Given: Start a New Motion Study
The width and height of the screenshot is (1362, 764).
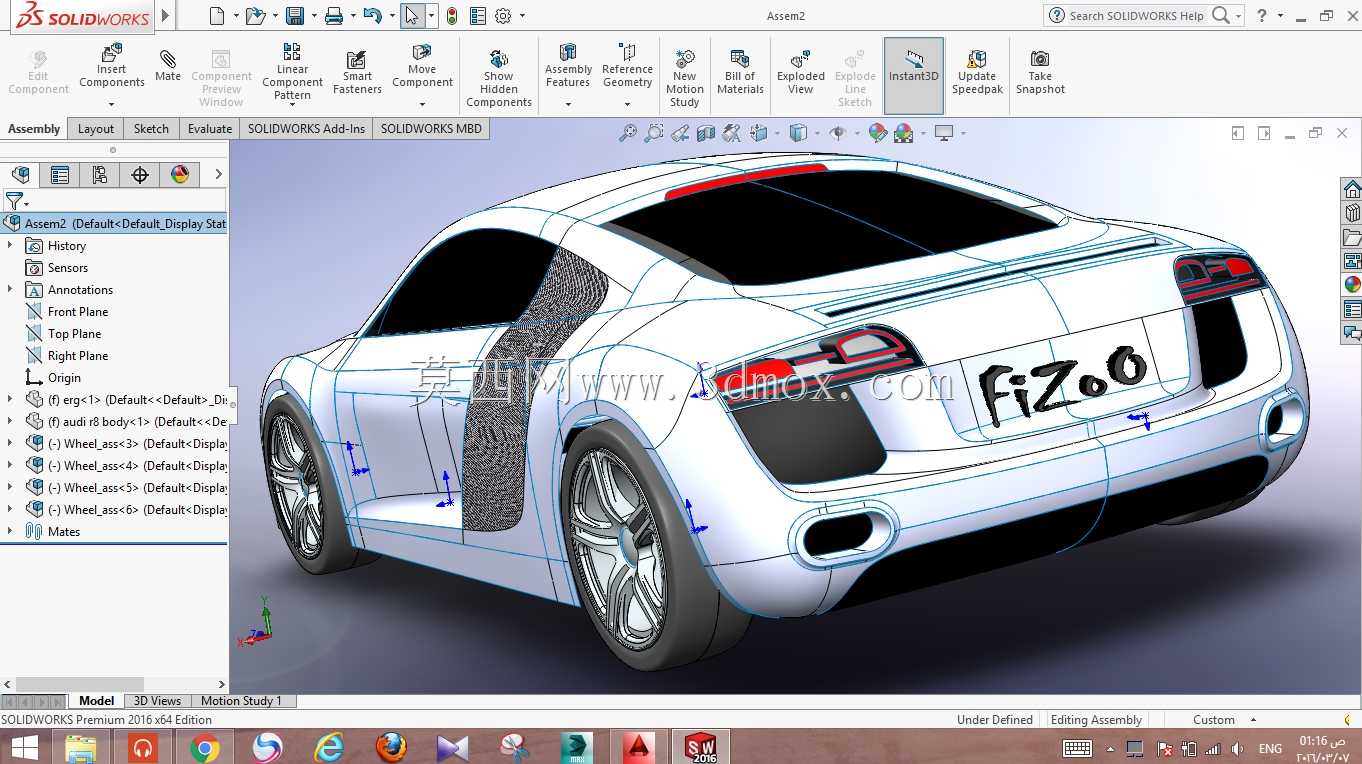Looking at the screenshot, I should (x=685, y=78).
